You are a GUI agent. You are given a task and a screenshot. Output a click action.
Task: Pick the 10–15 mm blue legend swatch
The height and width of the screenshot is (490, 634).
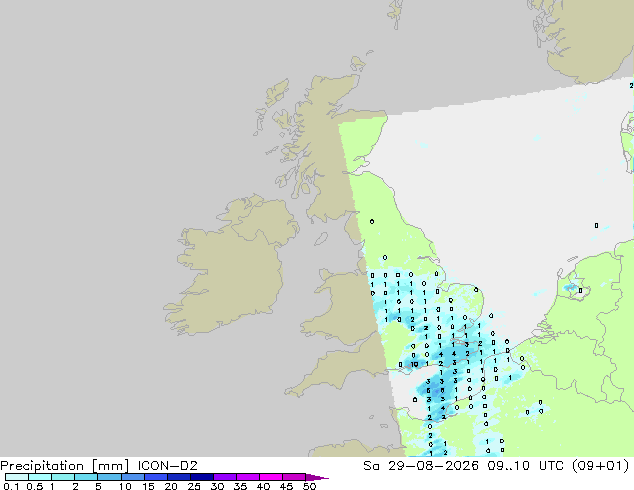[132, 477]
